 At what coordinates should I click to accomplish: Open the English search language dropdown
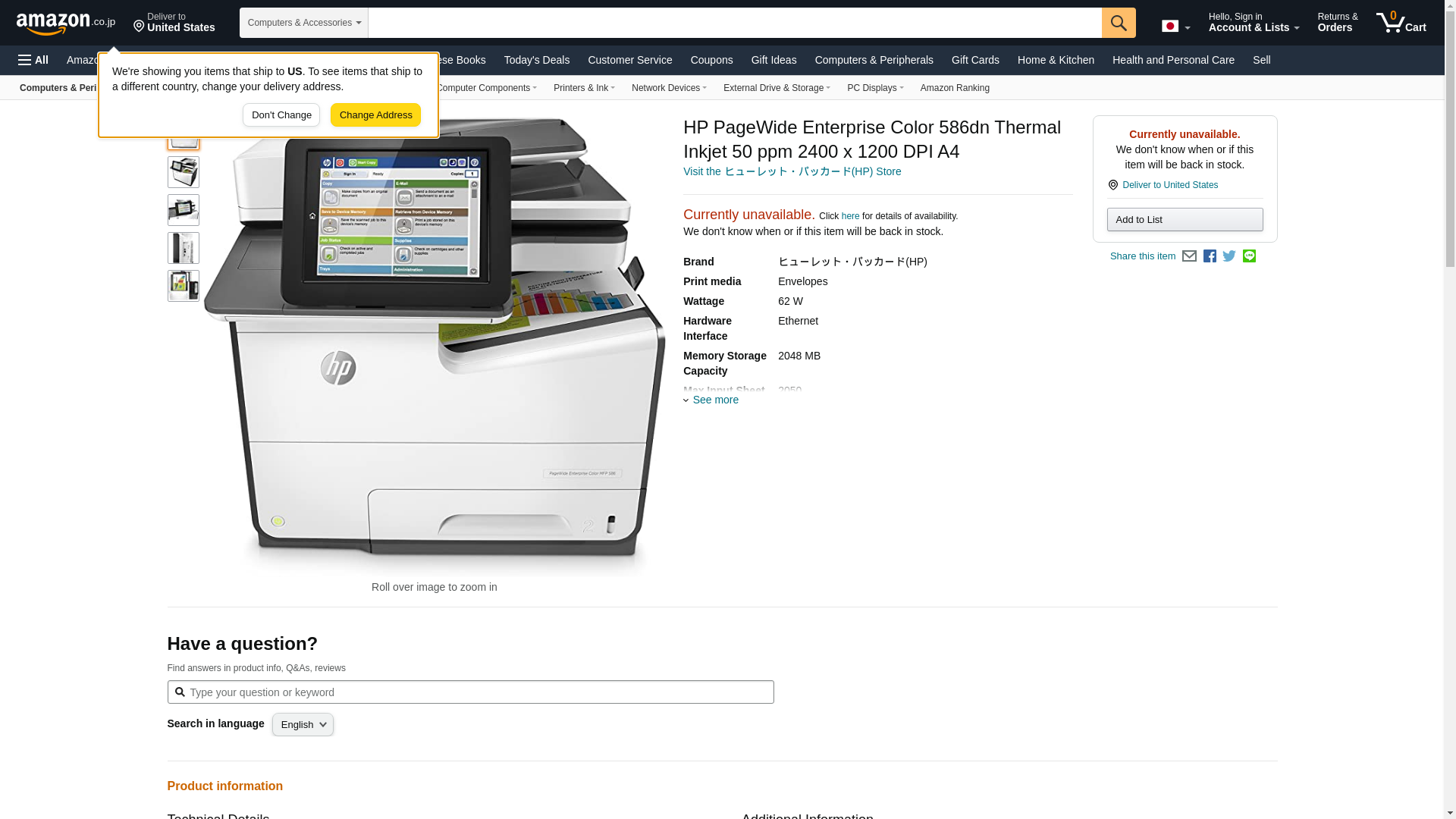303,725
